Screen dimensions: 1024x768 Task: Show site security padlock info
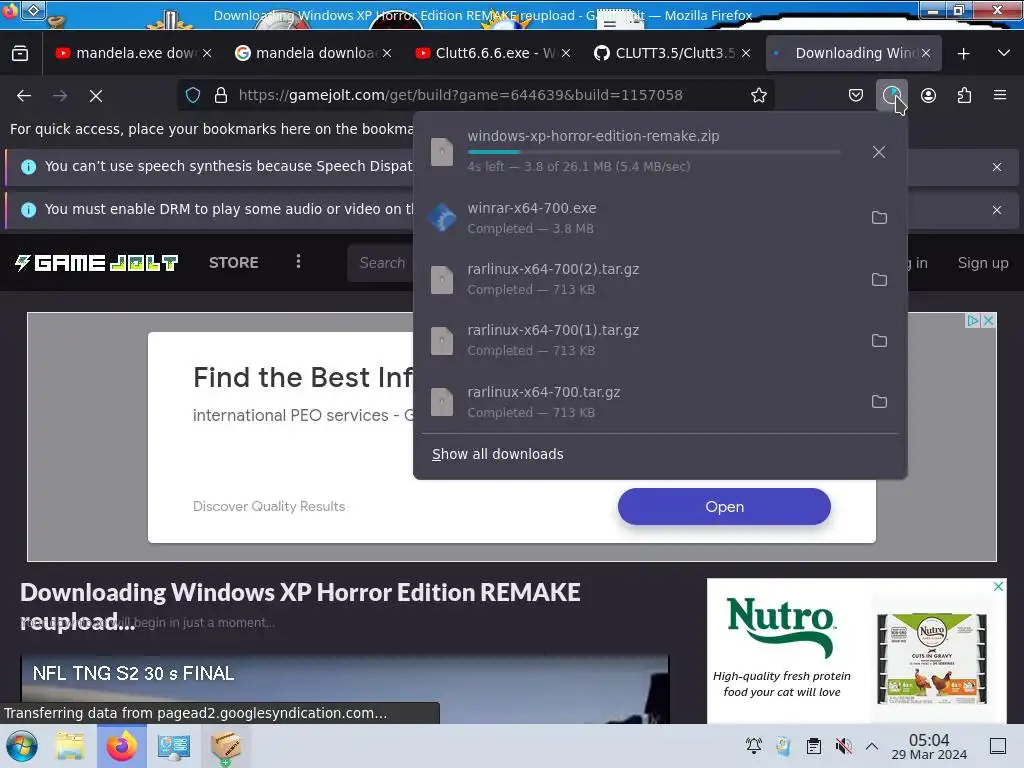pyautogui.click(x=221, y=95)
